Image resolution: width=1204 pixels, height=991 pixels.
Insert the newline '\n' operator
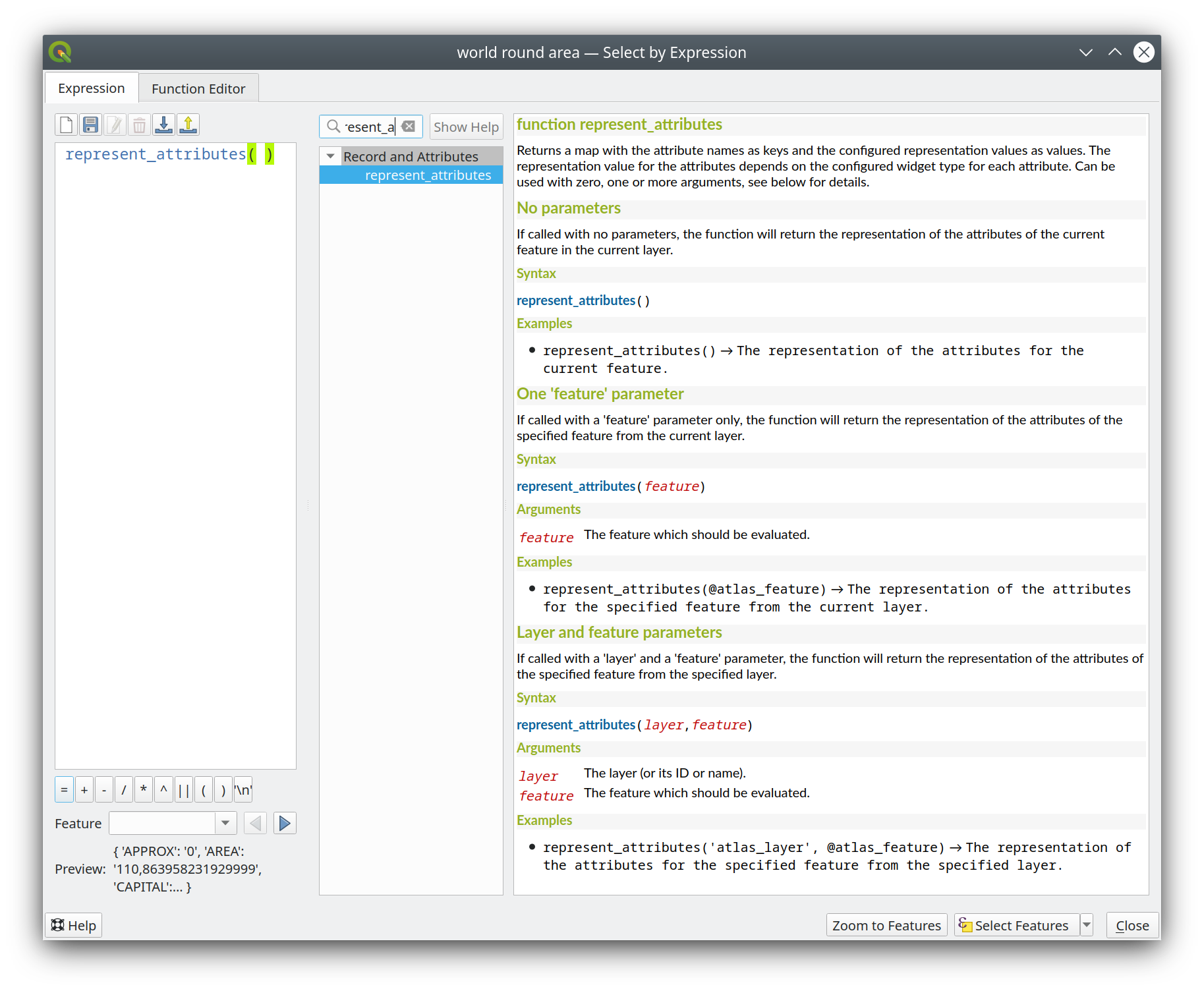click(x=243, y=789)
